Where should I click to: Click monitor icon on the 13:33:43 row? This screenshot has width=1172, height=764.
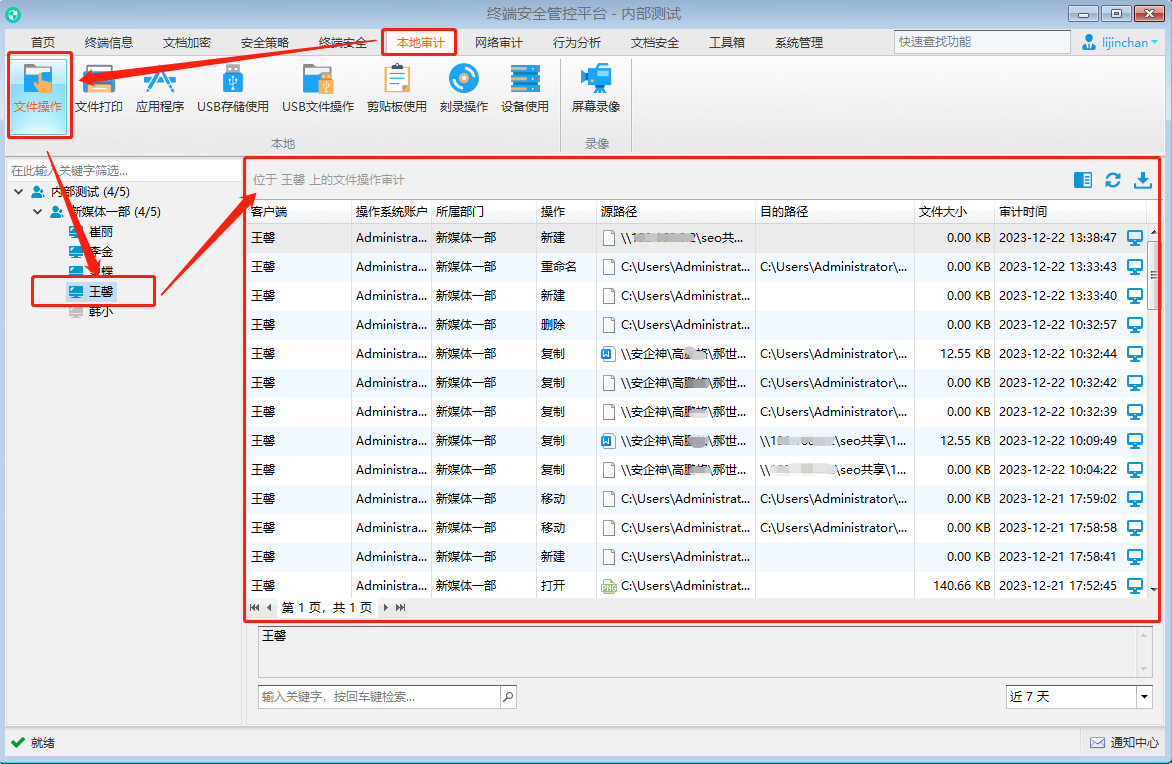[x=1135, y=267]
